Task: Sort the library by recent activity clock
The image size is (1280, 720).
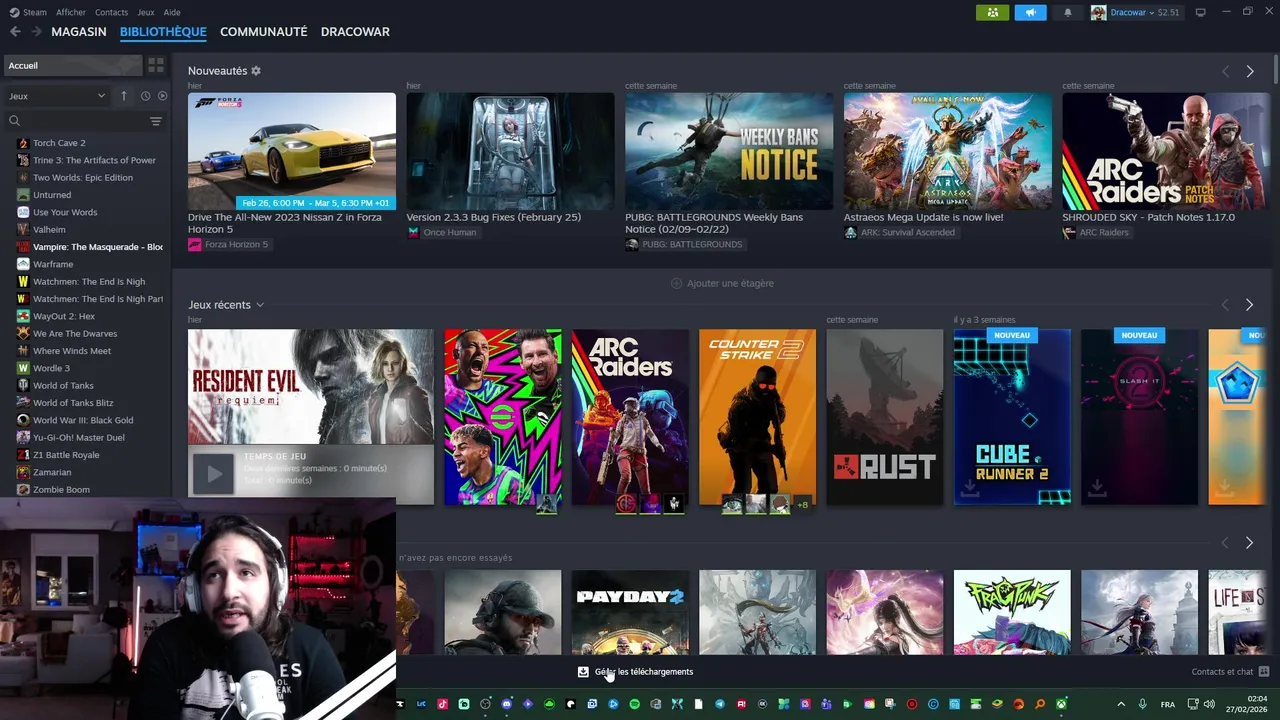Action: 145,96
